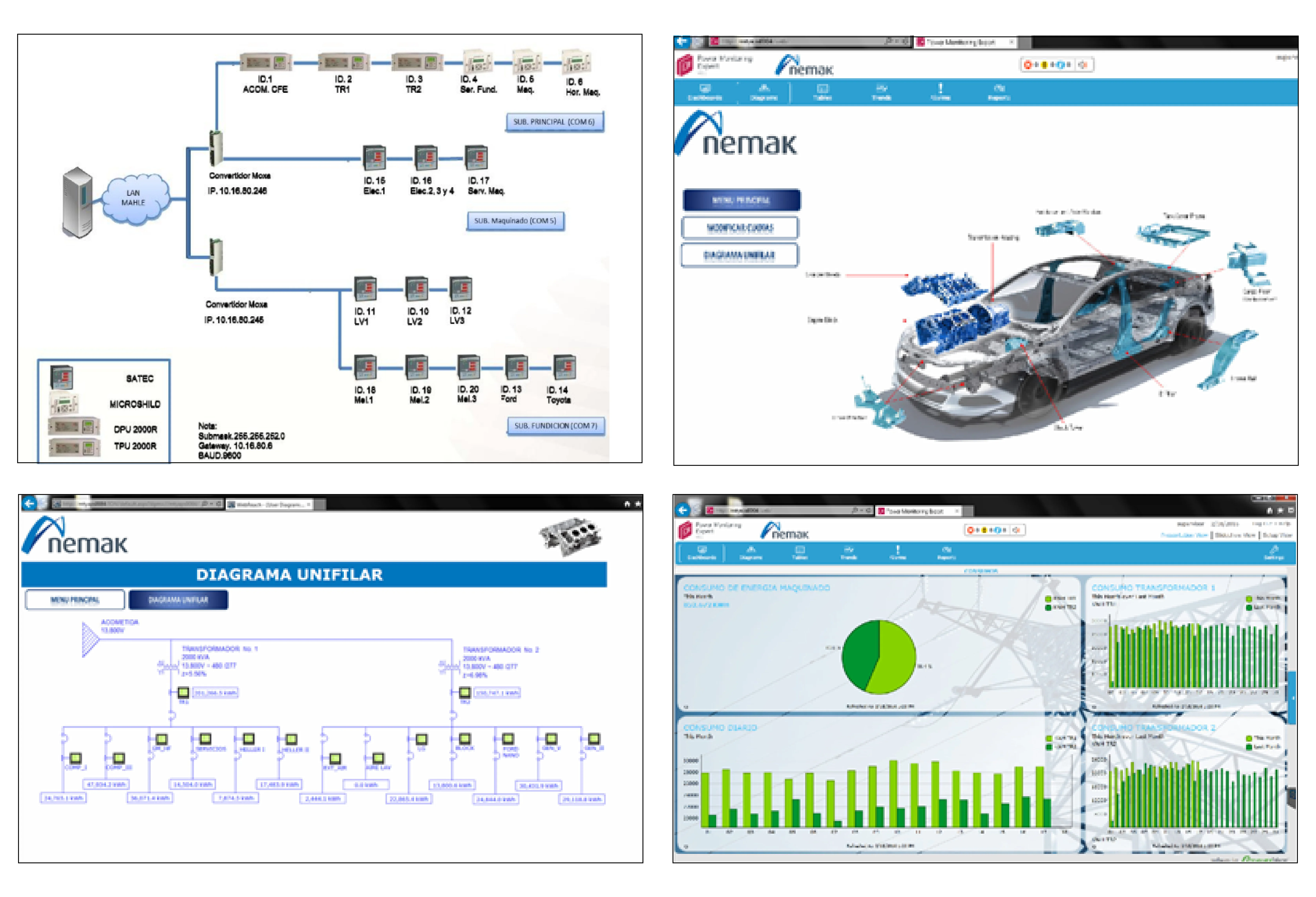Viewport: 1316px width, 897px height.
Task: Click dark DIAGRAMA UNIFILAR button below the banner
Action: tap(178, 600)
